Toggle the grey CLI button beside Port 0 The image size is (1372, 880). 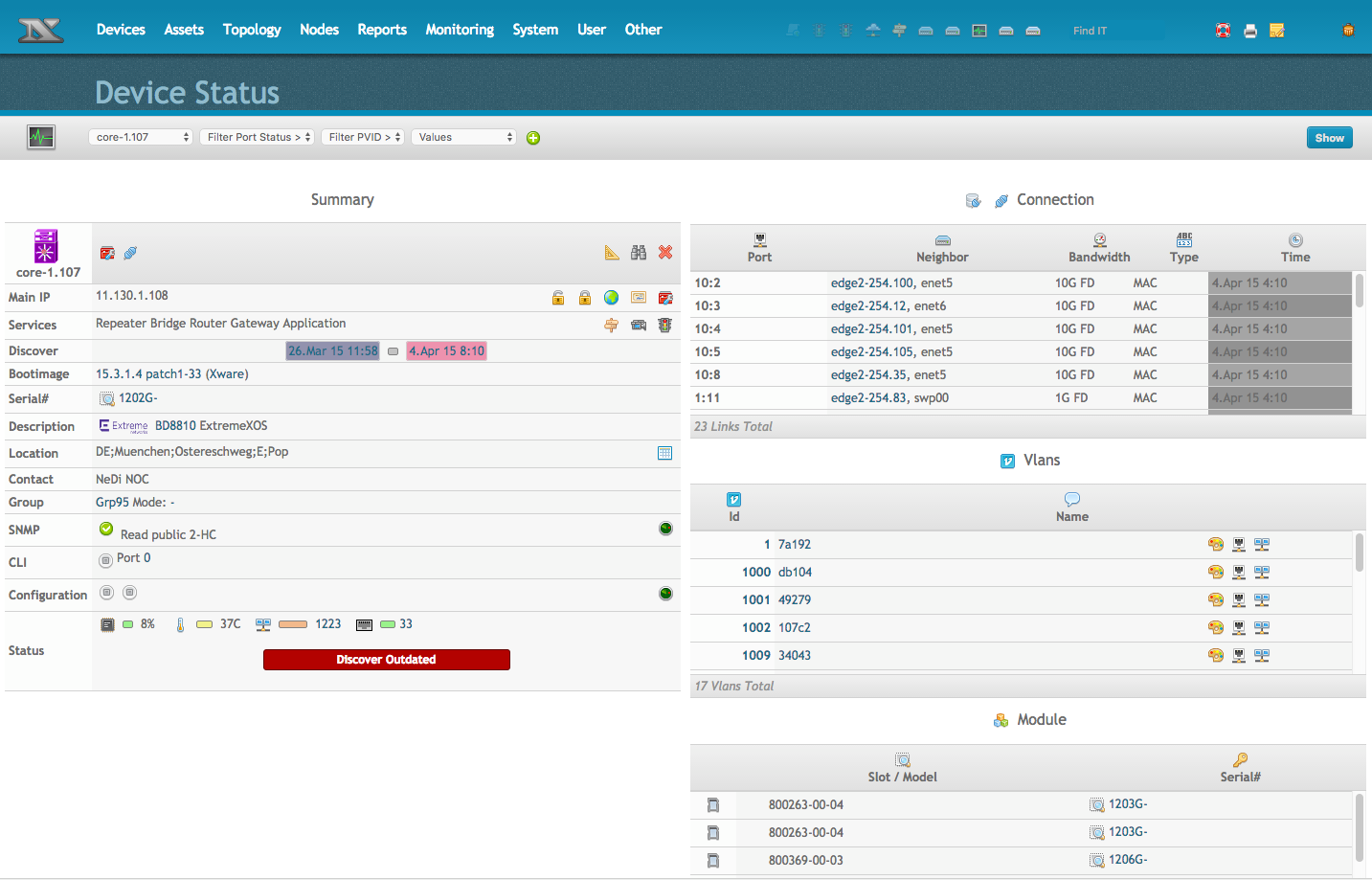[105, 560]
